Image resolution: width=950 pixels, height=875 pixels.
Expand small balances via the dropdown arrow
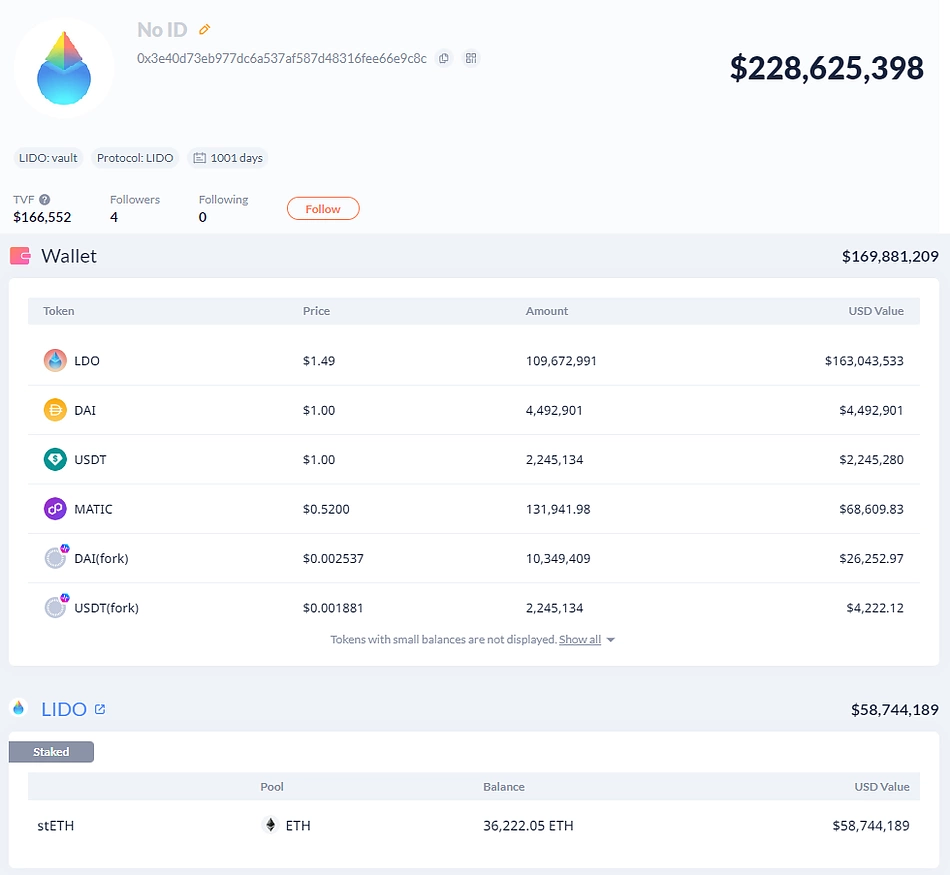611,640
